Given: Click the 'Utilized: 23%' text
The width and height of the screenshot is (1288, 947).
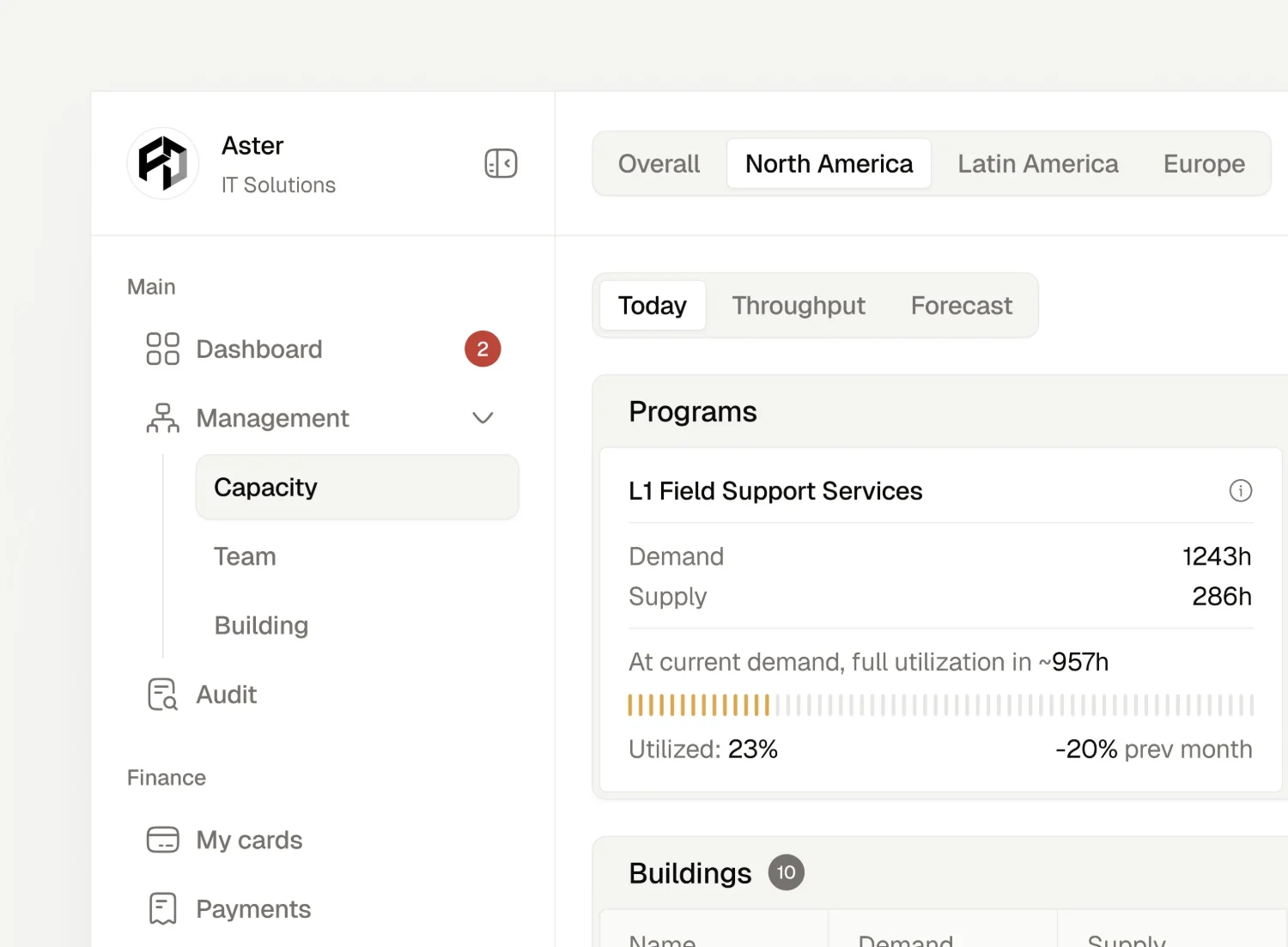Looking at the screenshot, I should point(703,750).
